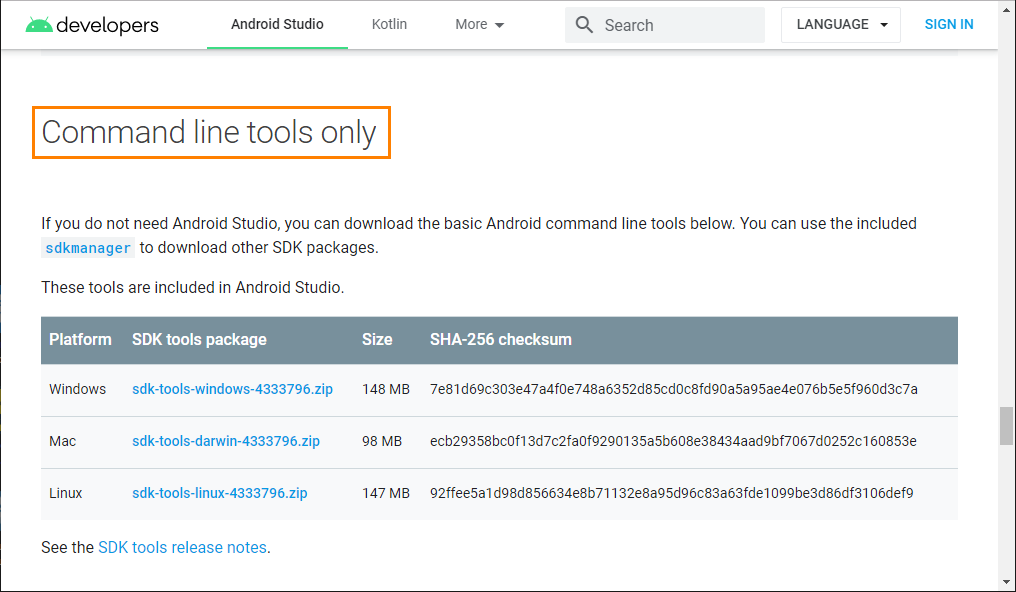Click the search magnifier icon
This screenshot has width=1016, height=592.
pyautogui.click(x=585, y=24)
